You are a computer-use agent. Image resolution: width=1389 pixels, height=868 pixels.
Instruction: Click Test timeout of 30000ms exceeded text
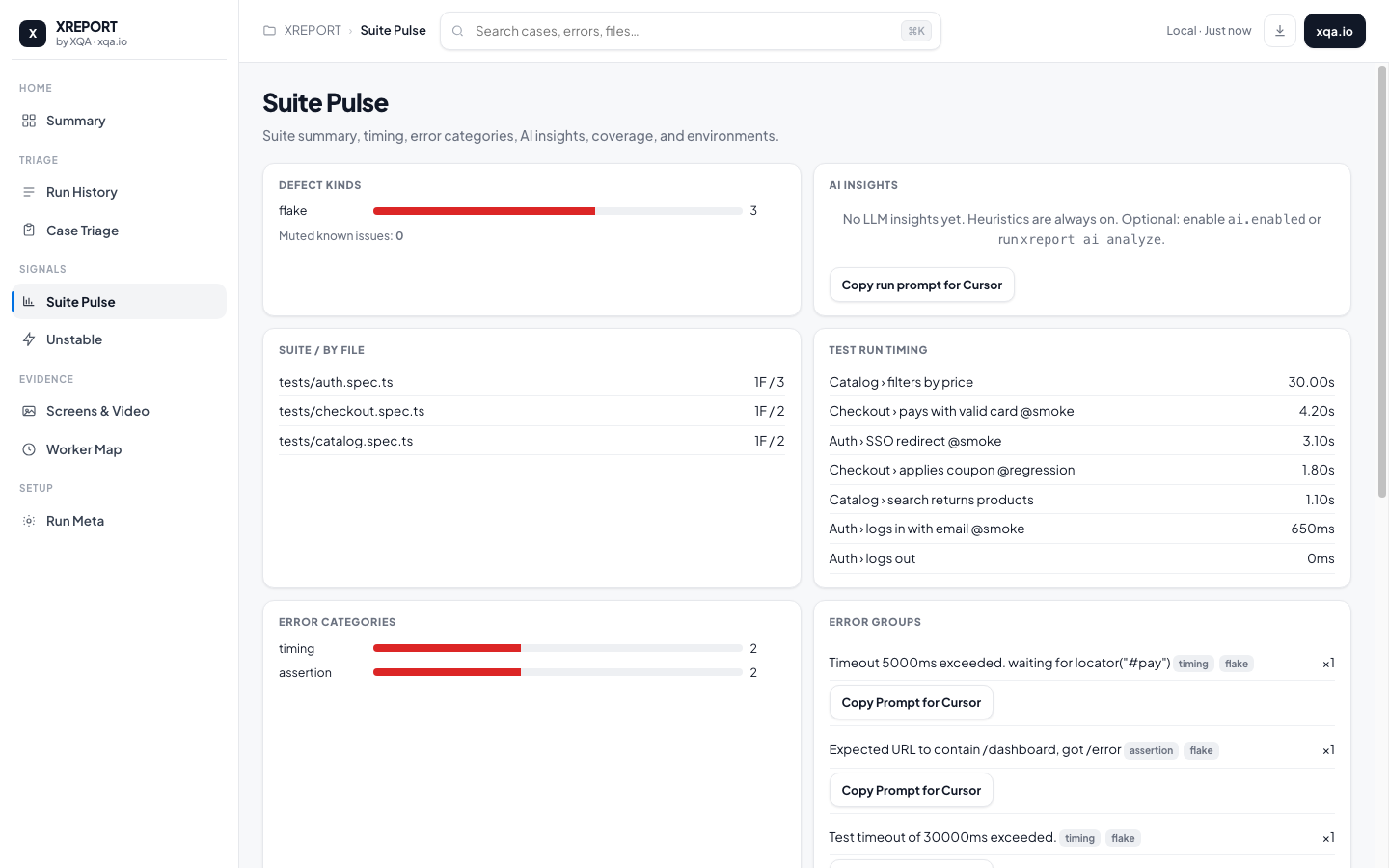[x=942, y=837]
